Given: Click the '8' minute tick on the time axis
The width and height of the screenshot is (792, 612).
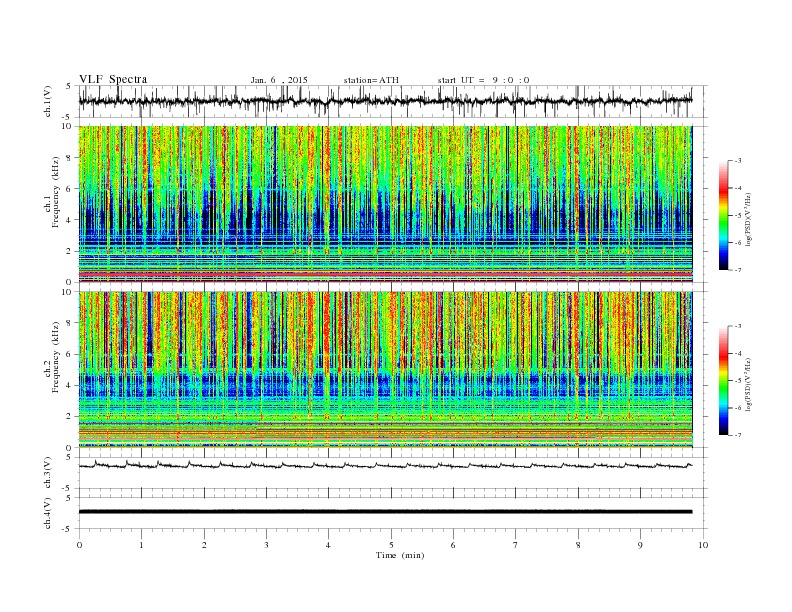Looking at the screenshot, I should tap(578, 545).
